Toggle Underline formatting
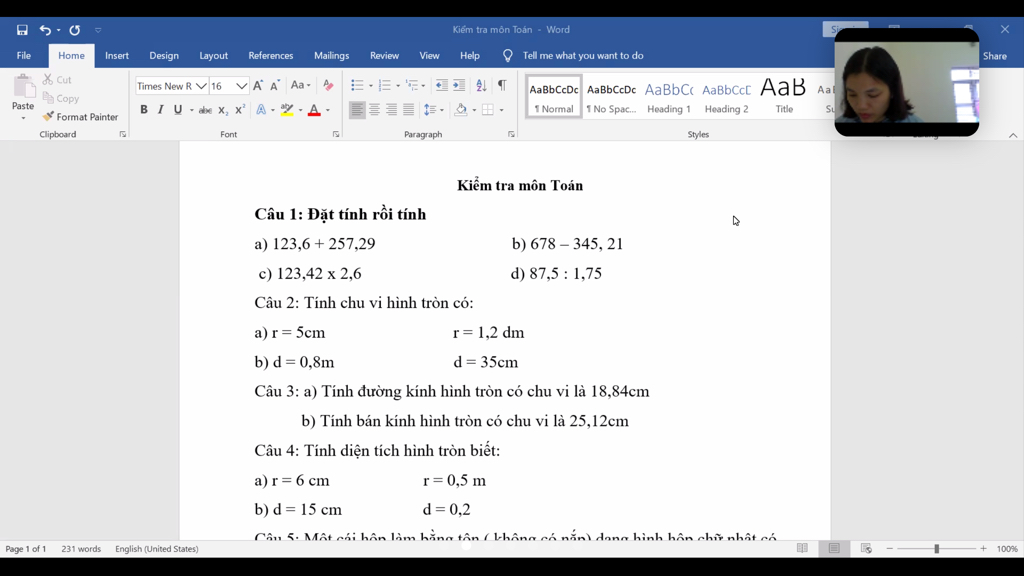The height and width of the screenshot is (576, 1024). point(178,110)
